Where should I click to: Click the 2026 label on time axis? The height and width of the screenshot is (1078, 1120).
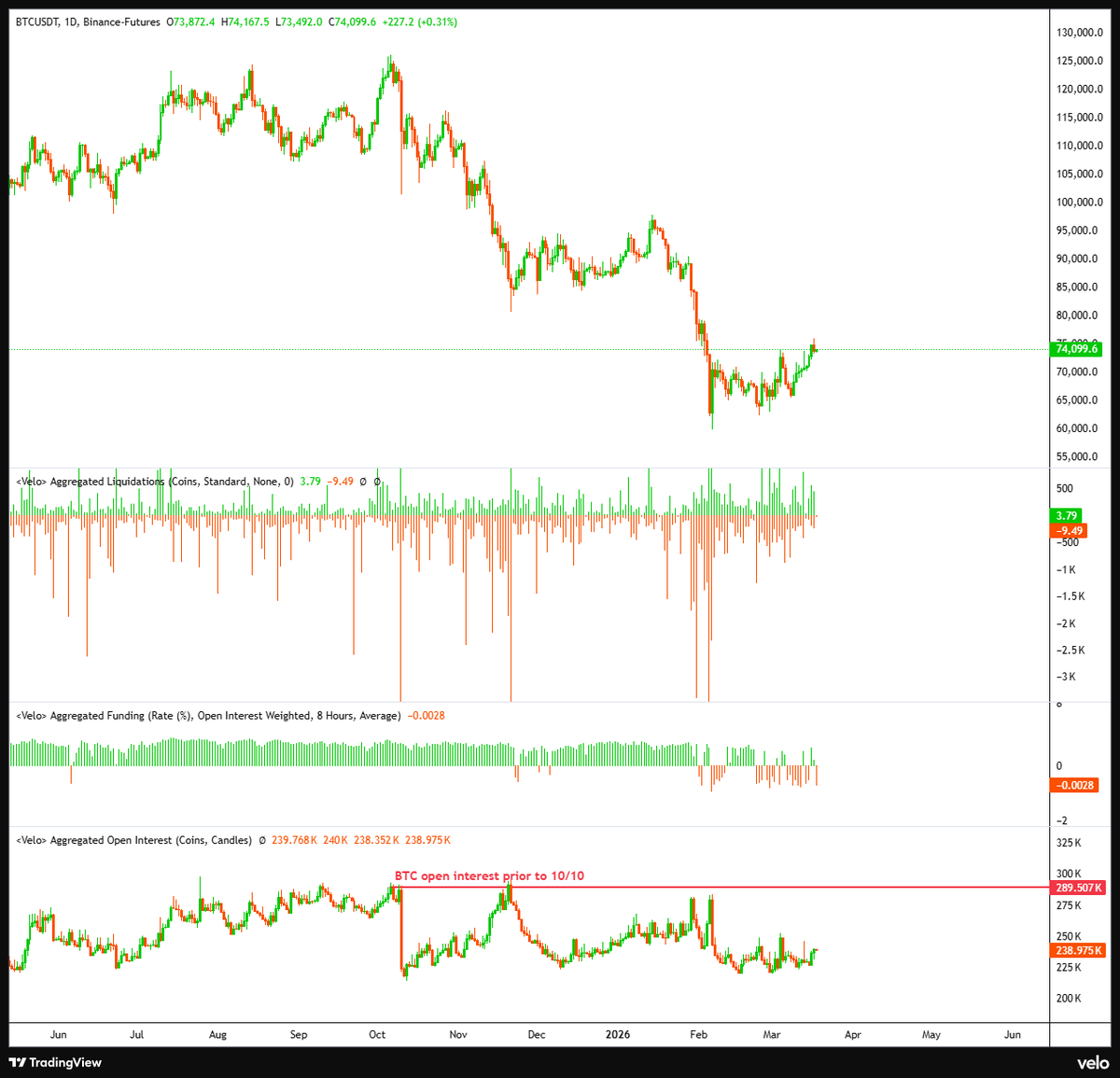(618, 1034)
